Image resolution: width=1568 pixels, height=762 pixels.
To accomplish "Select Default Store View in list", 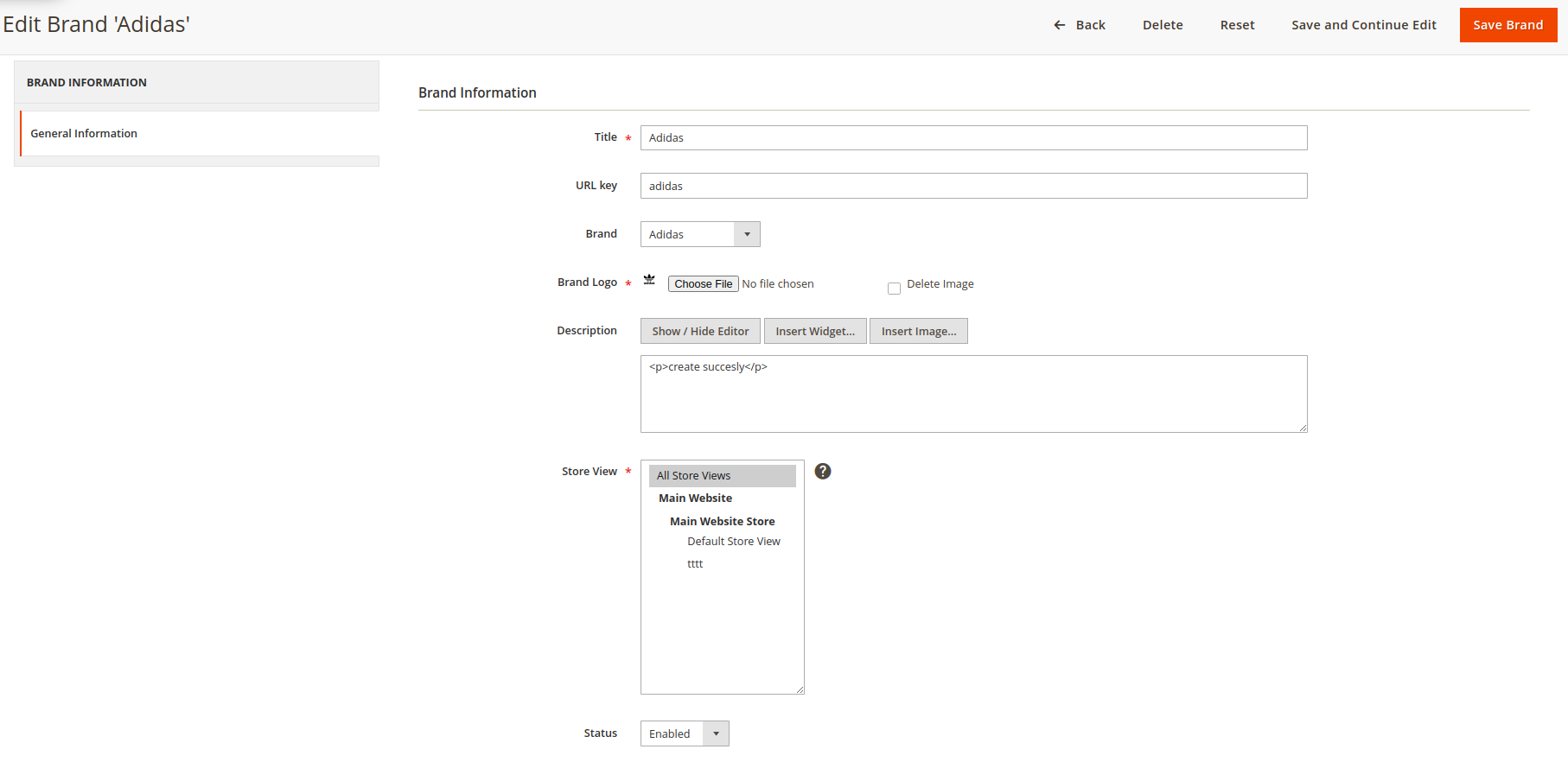I will coord(733,542).
